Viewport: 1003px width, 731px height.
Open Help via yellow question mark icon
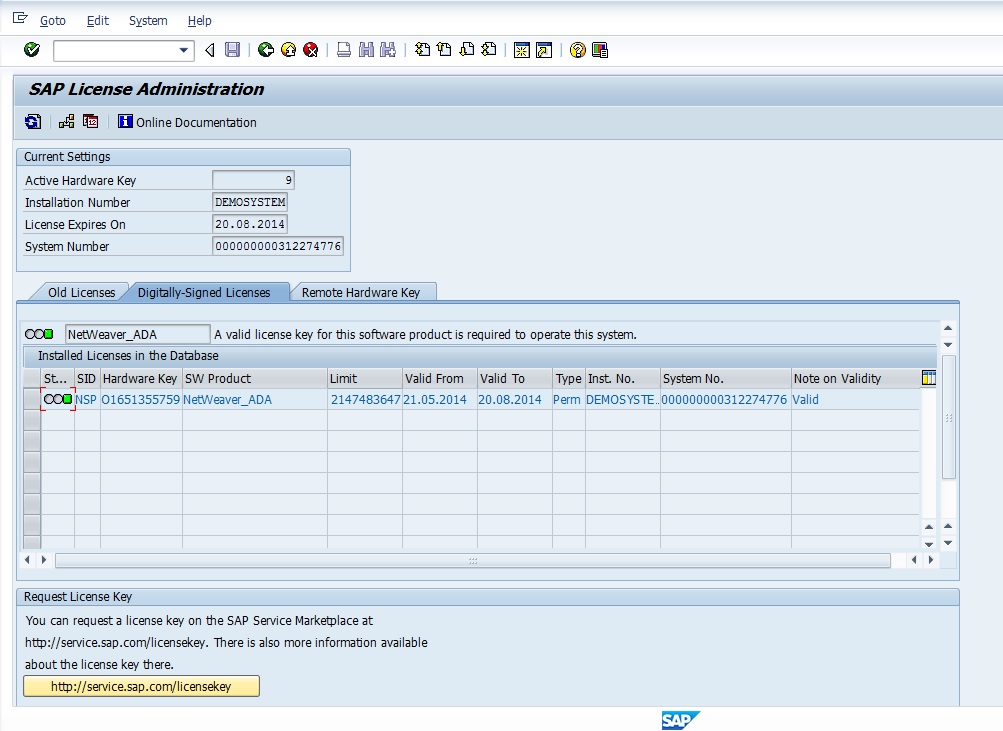577,50
